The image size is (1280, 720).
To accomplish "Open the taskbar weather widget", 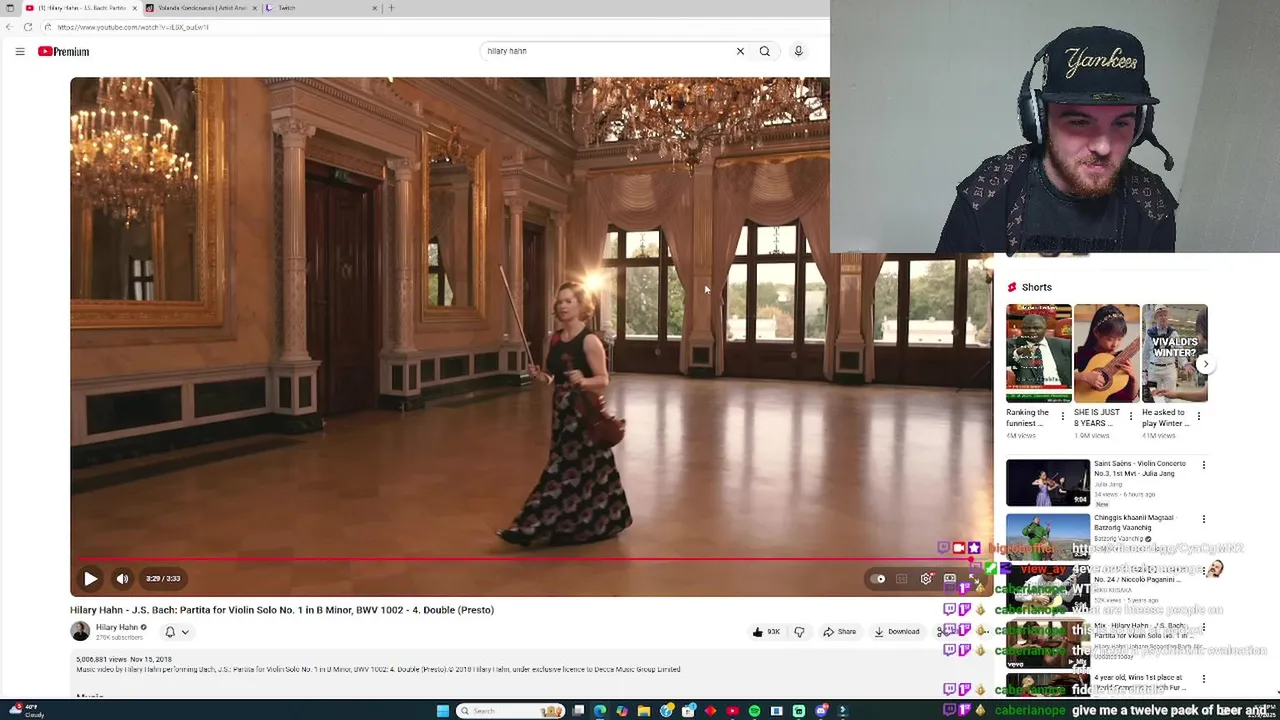I will [25, 711].
